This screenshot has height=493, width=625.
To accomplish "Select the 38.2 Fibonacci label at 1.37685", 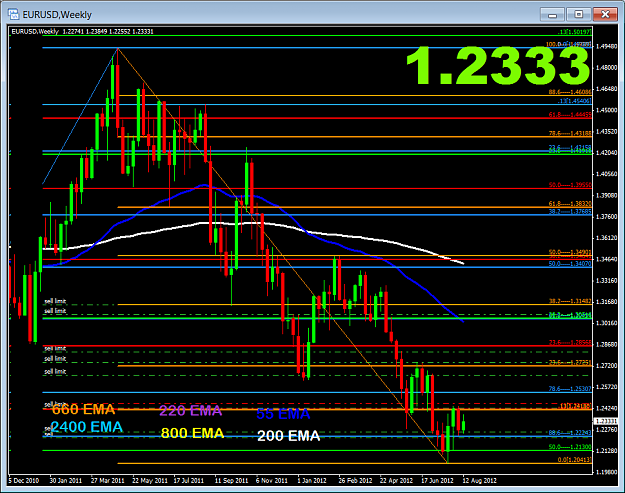I will click(x=570, y=212).
